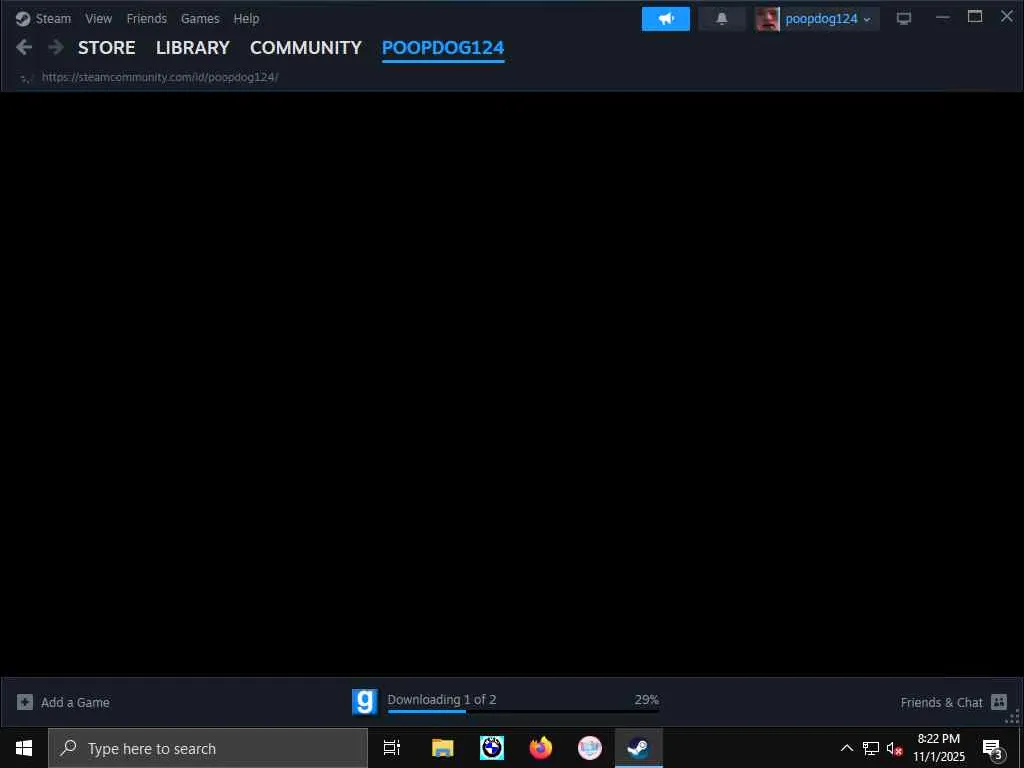Open the Games menu
Image resolution: width=1024 pixels, height=768 pixels.
[x=200, y=18]
